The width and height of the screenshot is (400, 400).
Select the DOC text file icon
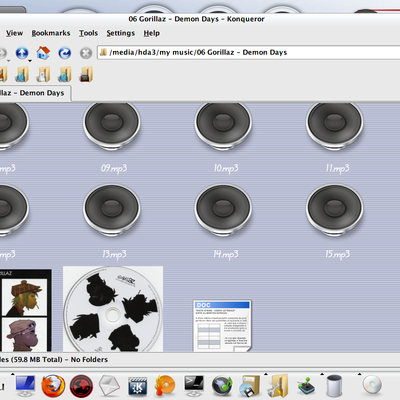tap(222, 326)
